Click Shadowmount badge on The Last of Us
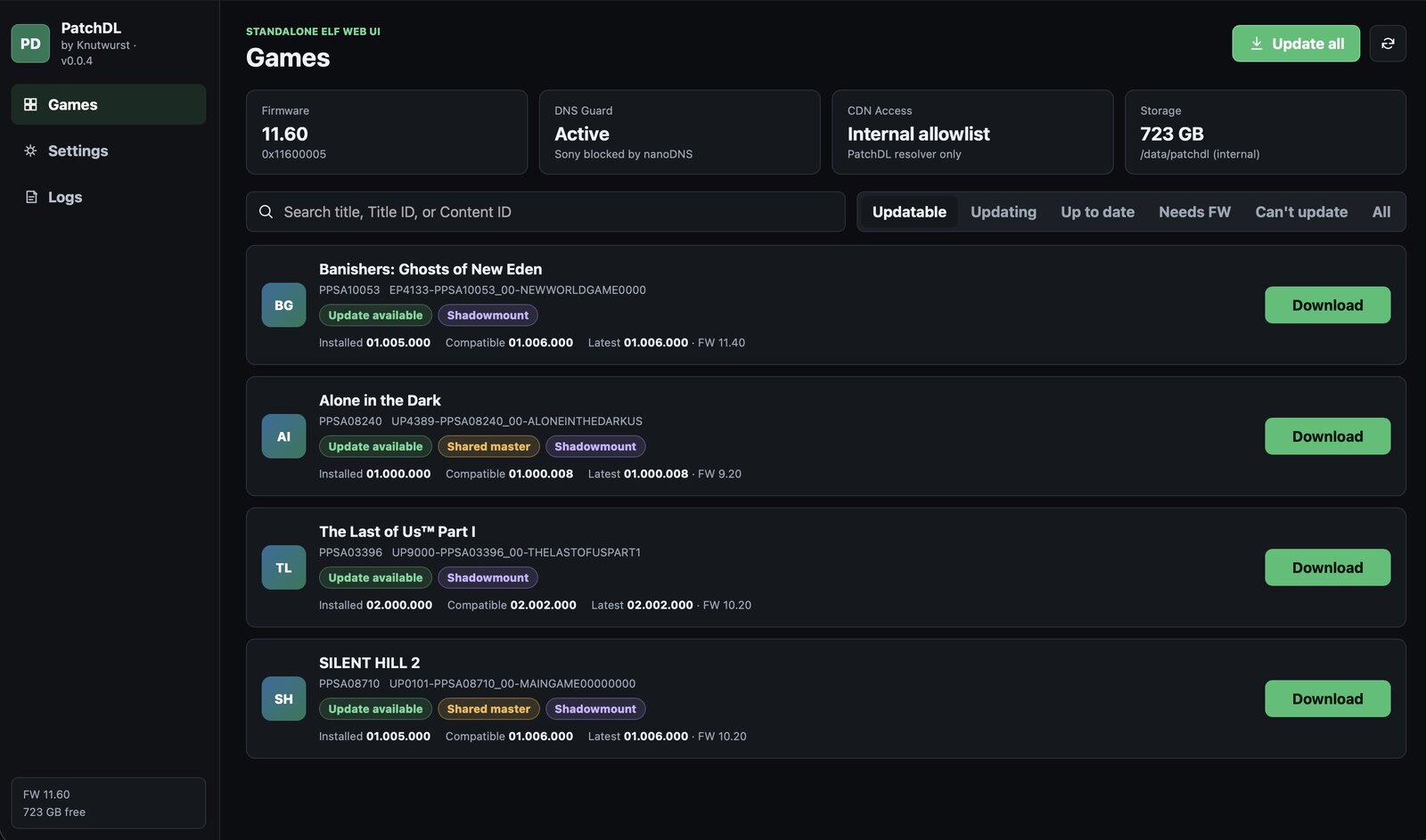Screen dimensions: 1426x840 [488, 577]
